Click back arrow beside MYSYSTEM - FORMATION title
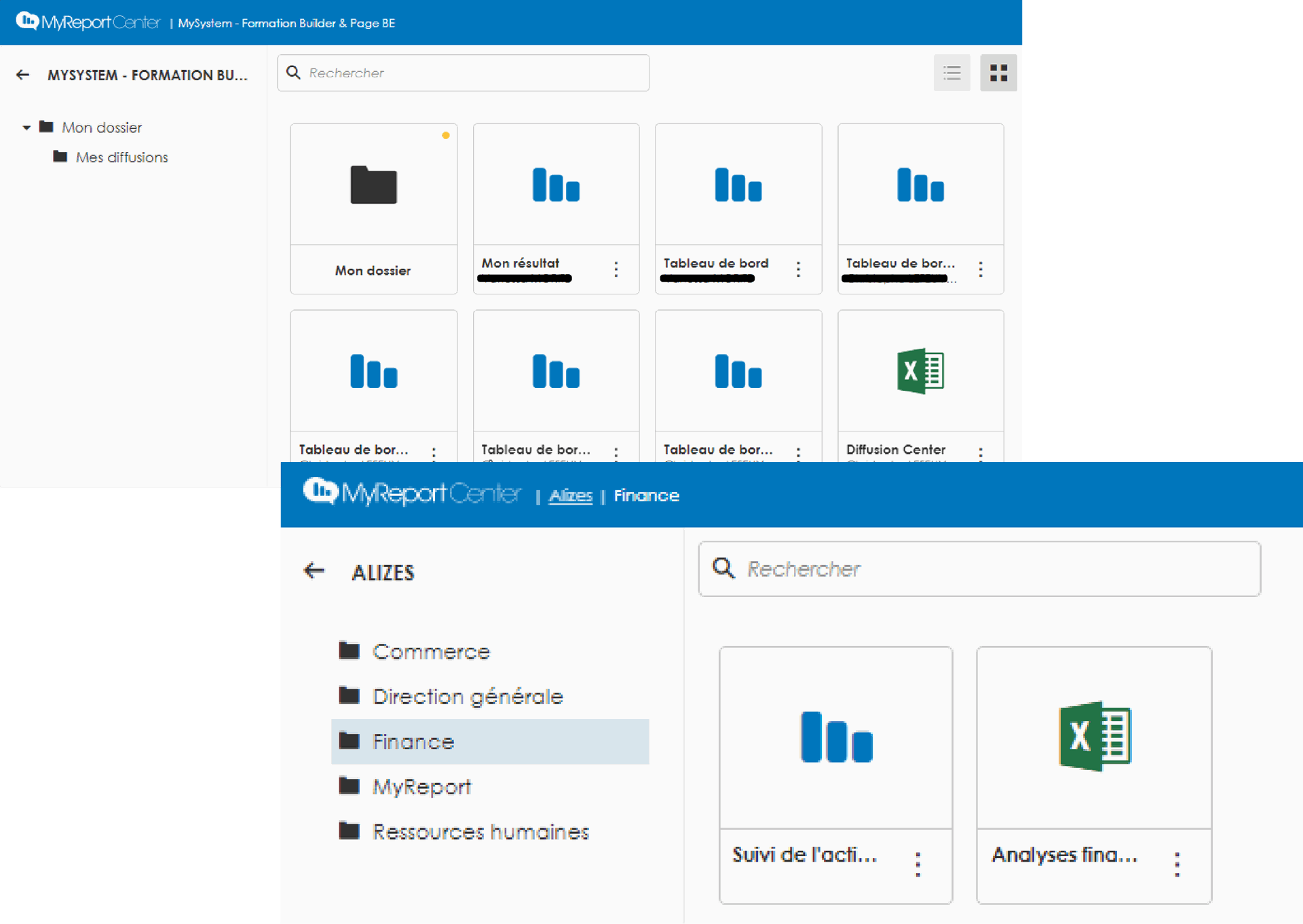 click(23, 75)
